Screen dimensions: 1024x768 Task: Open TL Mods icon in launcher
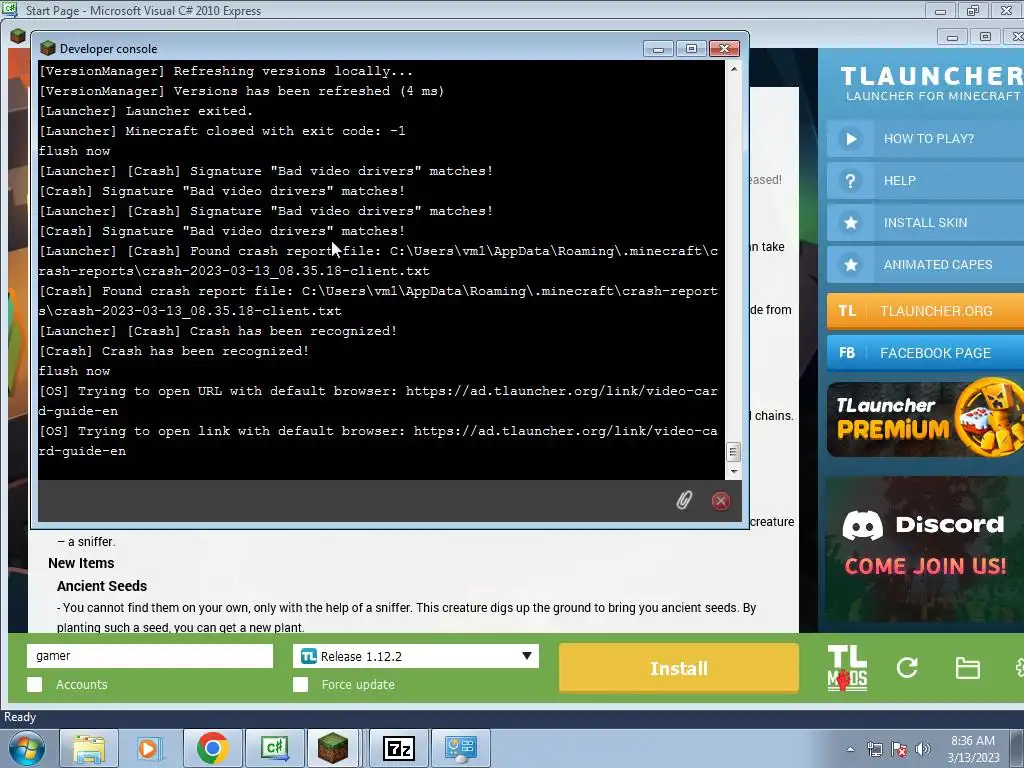(x=847, y=668)
